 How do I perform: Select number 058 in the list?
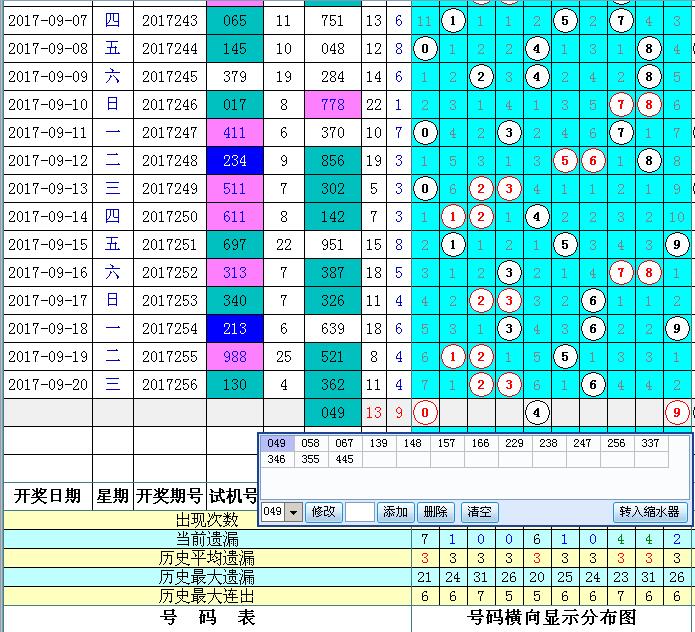point(310,443)
